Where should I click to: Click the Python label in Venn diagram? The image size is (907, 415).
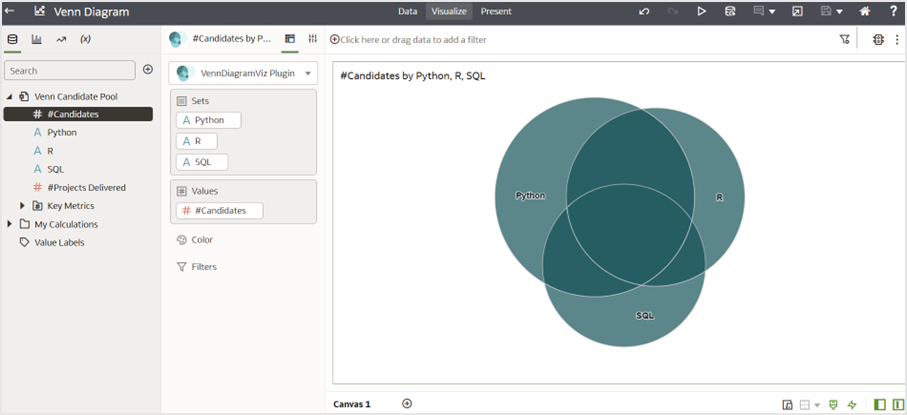coord(530,196)
